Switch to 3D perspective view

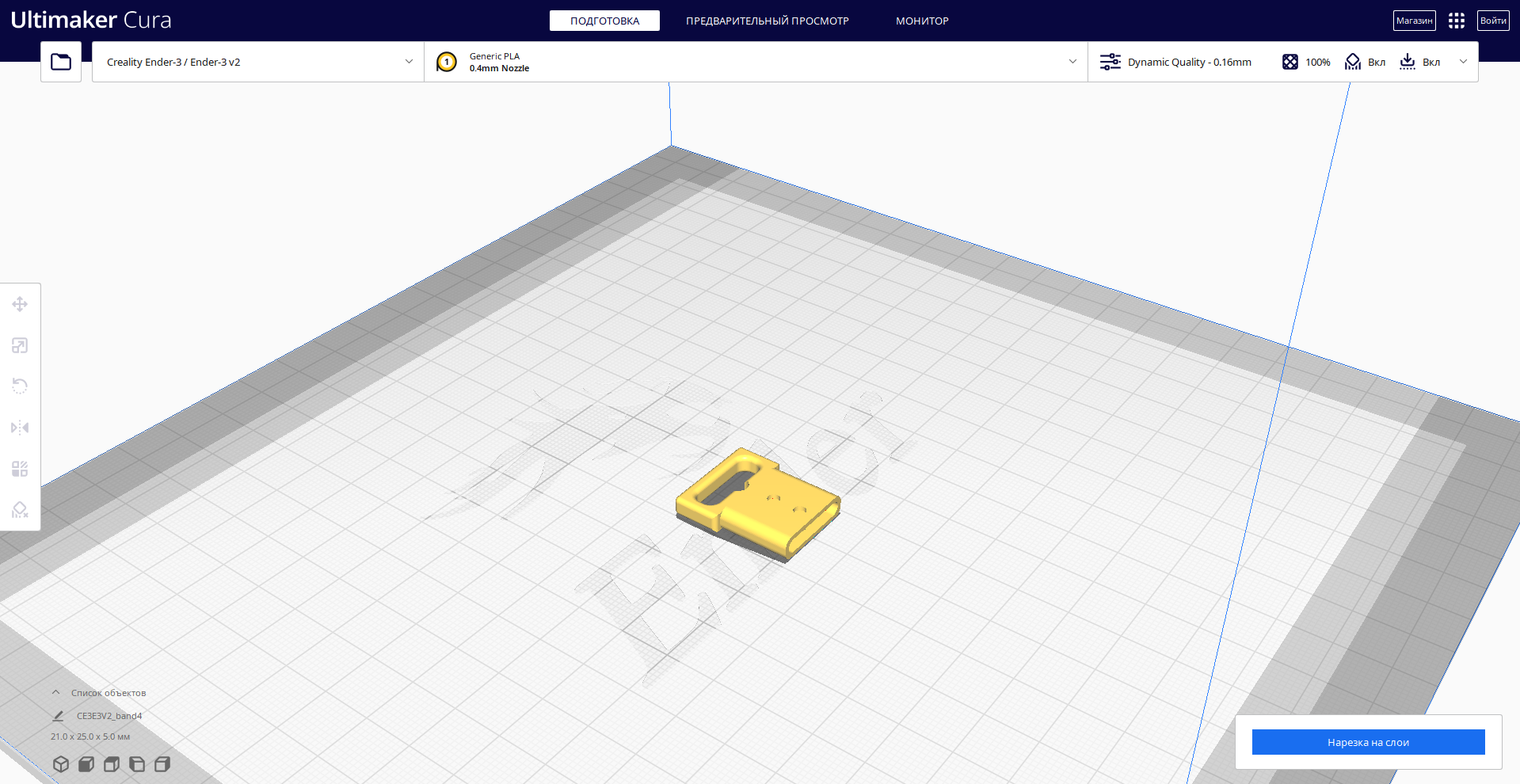(61, 764)
